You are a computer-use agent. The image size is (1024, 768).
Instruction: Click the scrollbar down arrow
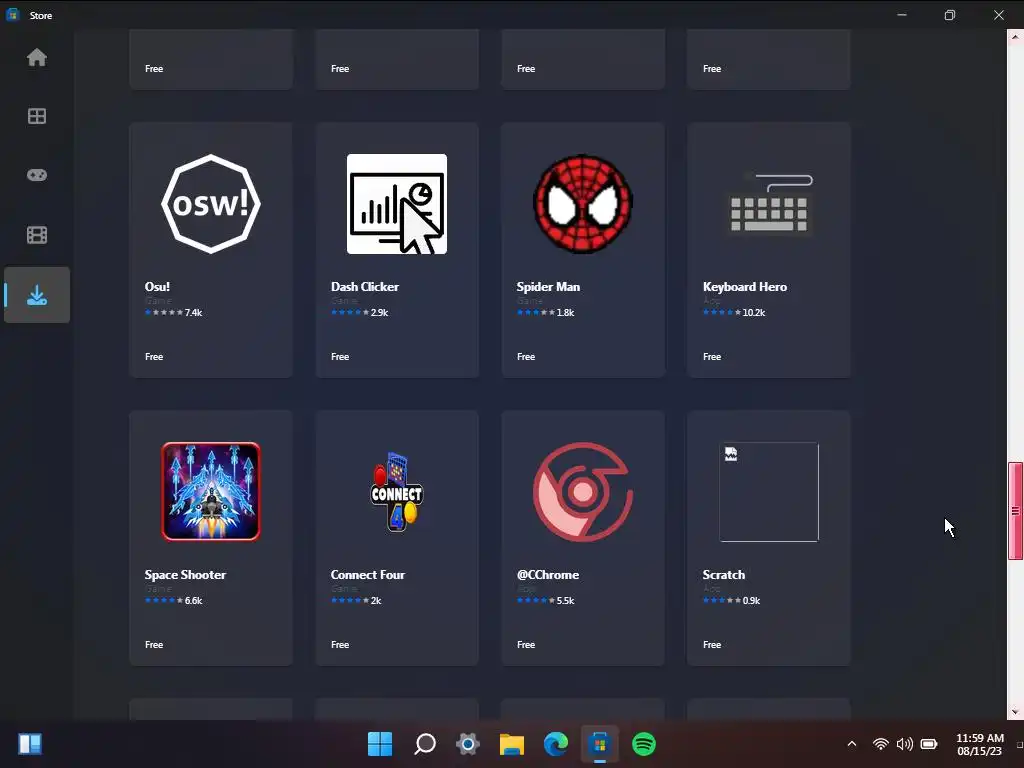(1015, 712)
